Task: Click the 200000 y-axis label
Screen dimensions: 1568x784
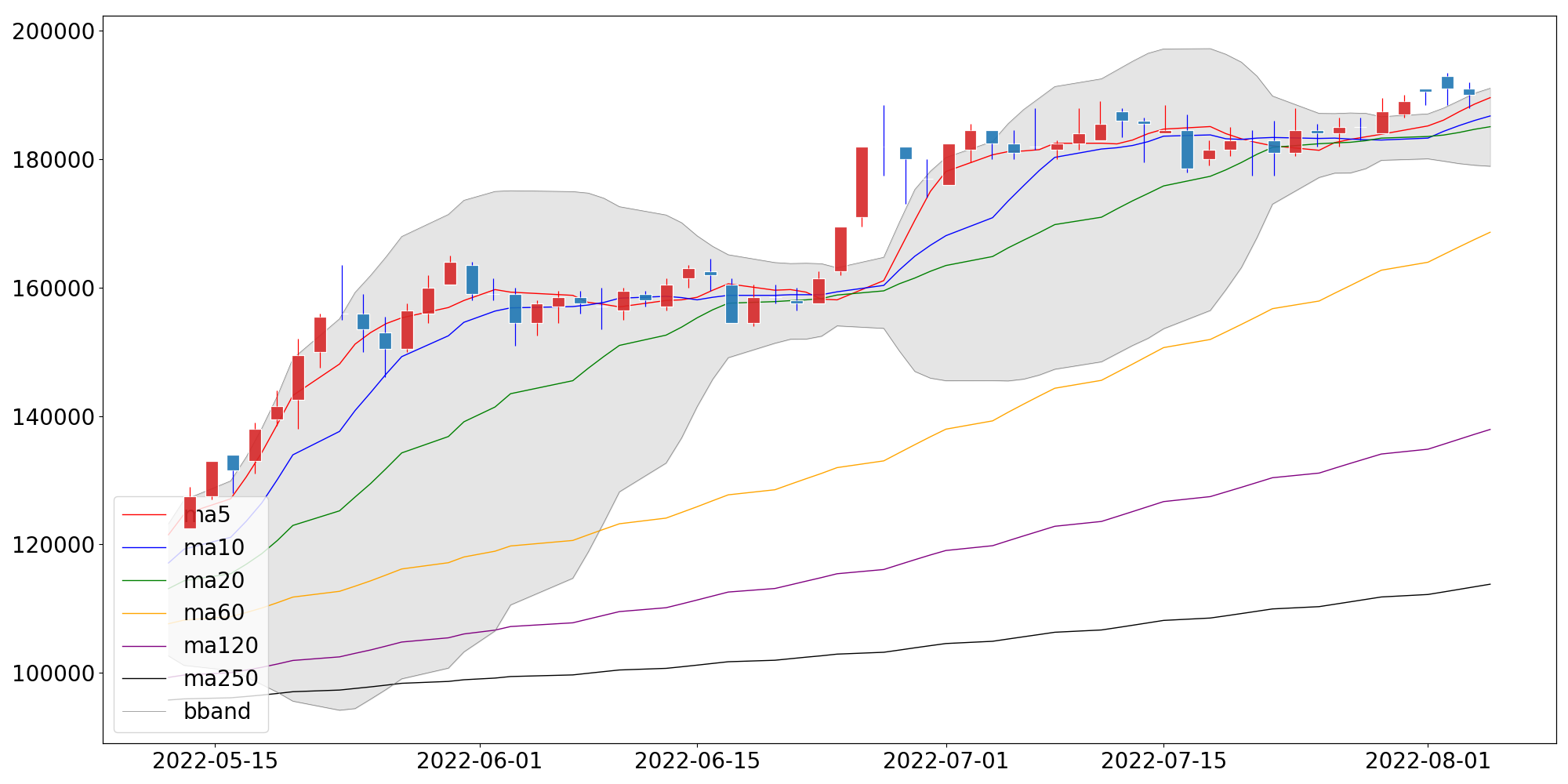Action: pyautogui.click(x=53, y=31)
